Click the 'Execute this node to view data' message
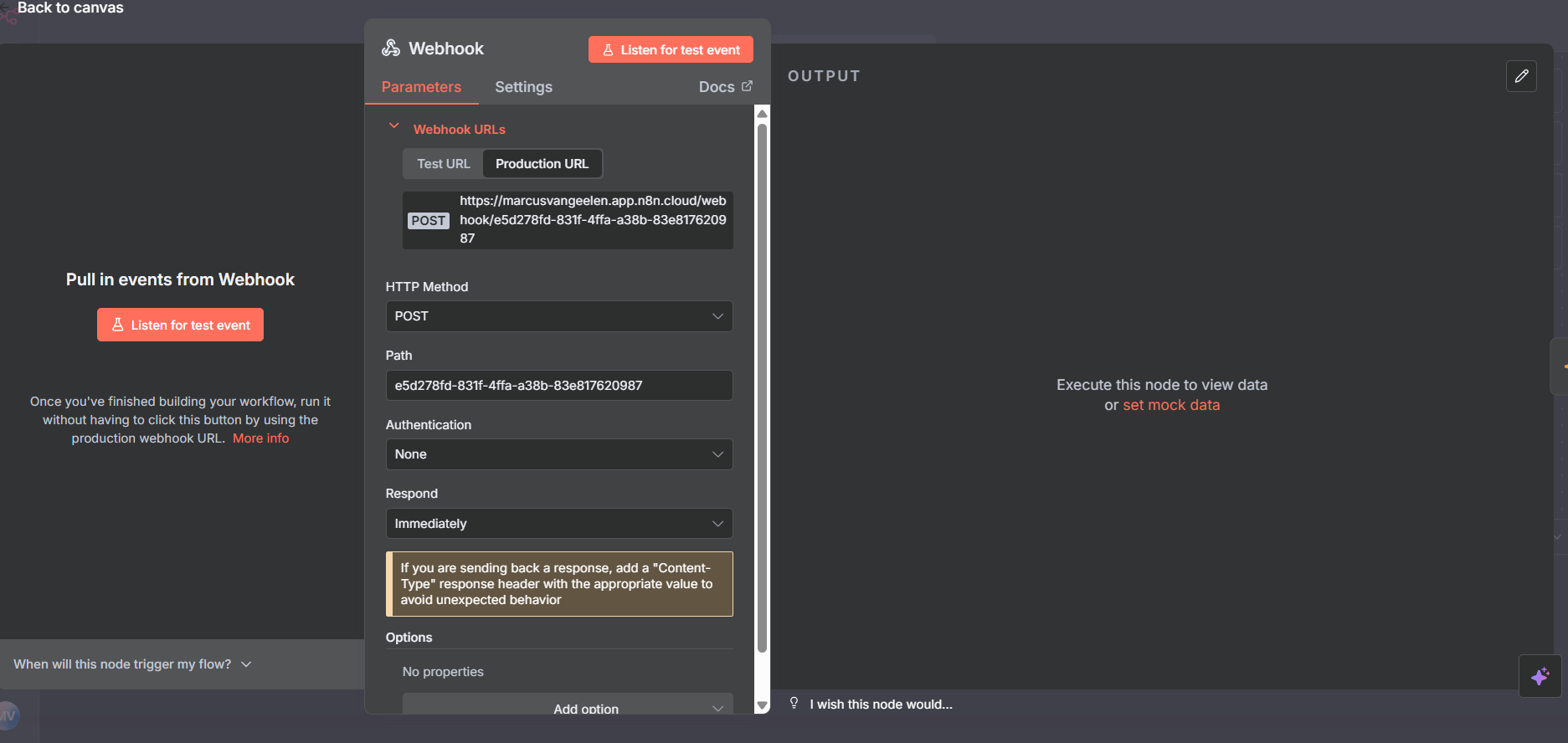 [x=1162, y=385]
